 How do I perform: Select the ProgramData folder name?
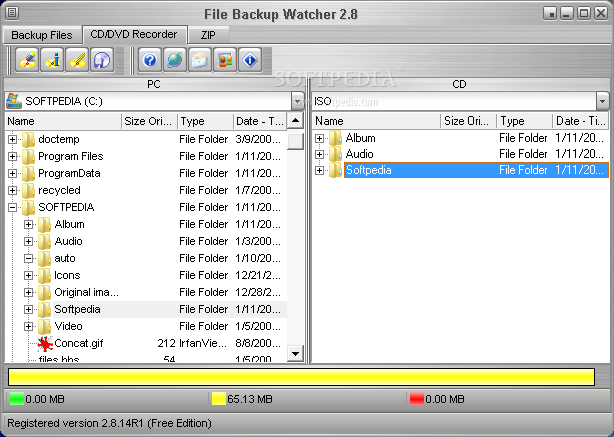pyautogui.click(x=69, y=173)
